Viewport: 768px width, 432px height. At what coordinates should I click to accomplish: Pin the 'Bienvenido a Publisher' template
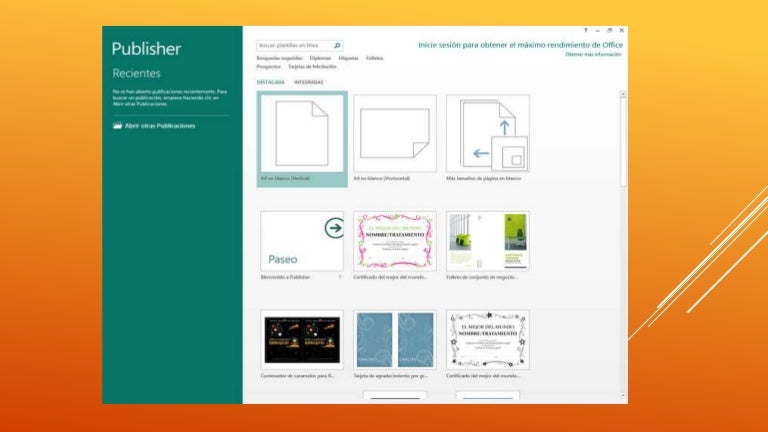coord(340,277)
